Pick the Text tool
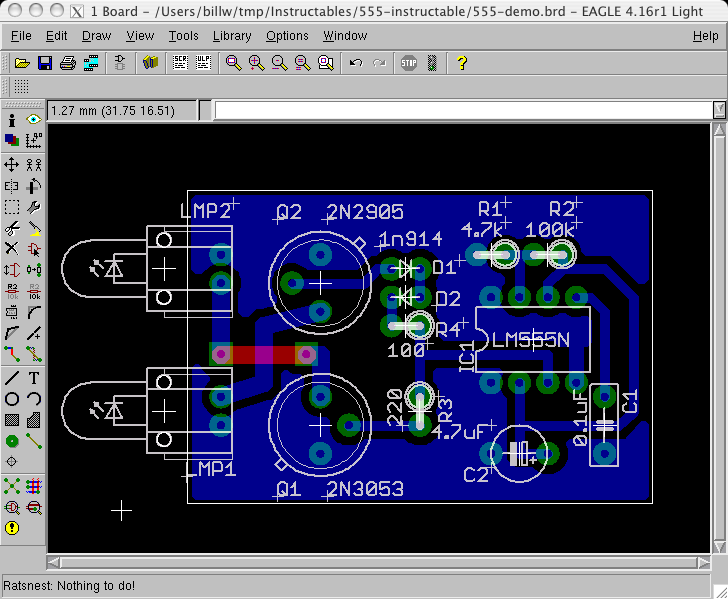This screenshot has height=599, width=728. [x=34, y=378]
